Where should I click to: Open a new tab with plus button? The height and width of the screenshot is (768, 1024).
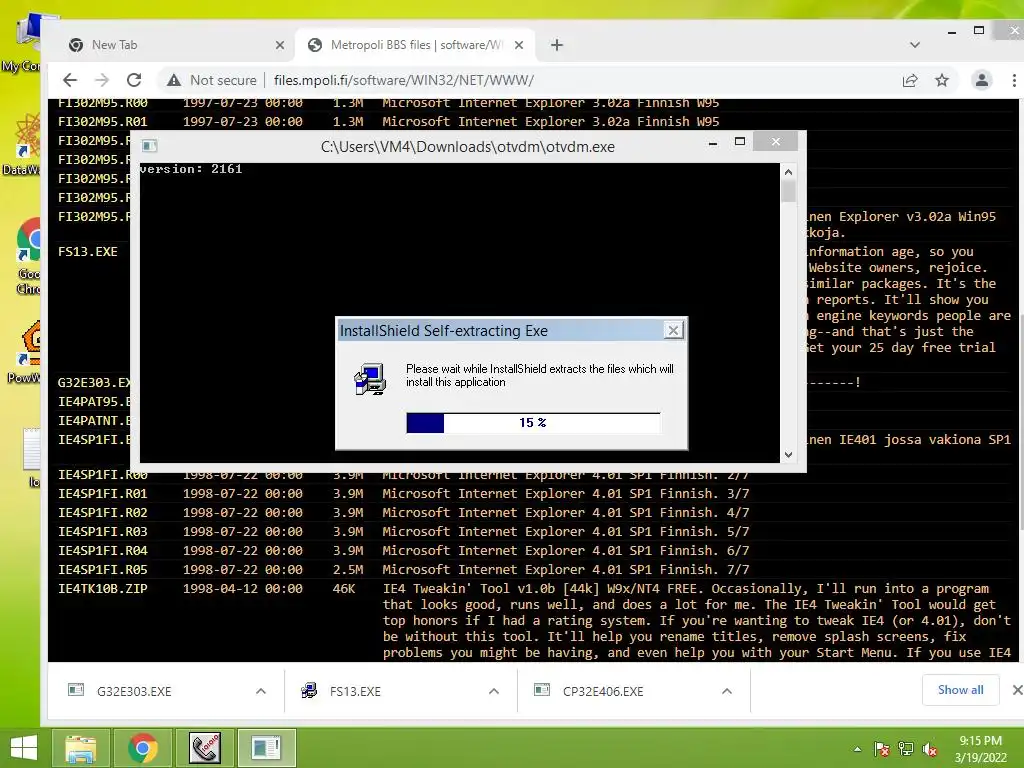556,45
